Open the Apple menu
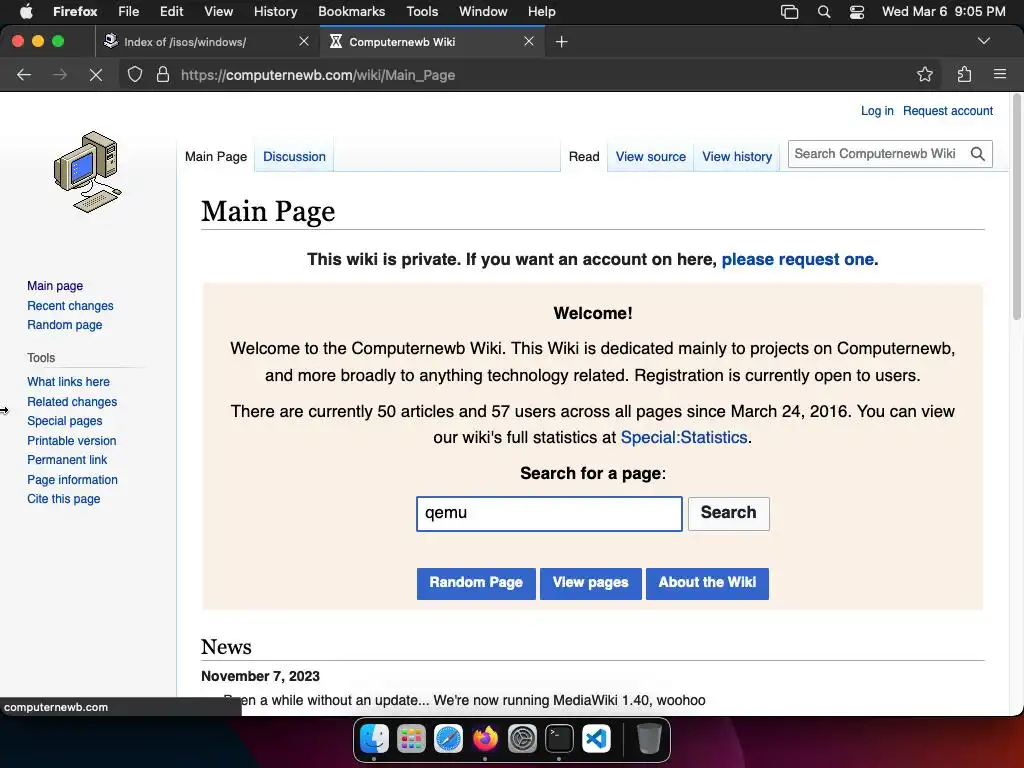This screenshot has width=1024, height=768. coord(26,11)
